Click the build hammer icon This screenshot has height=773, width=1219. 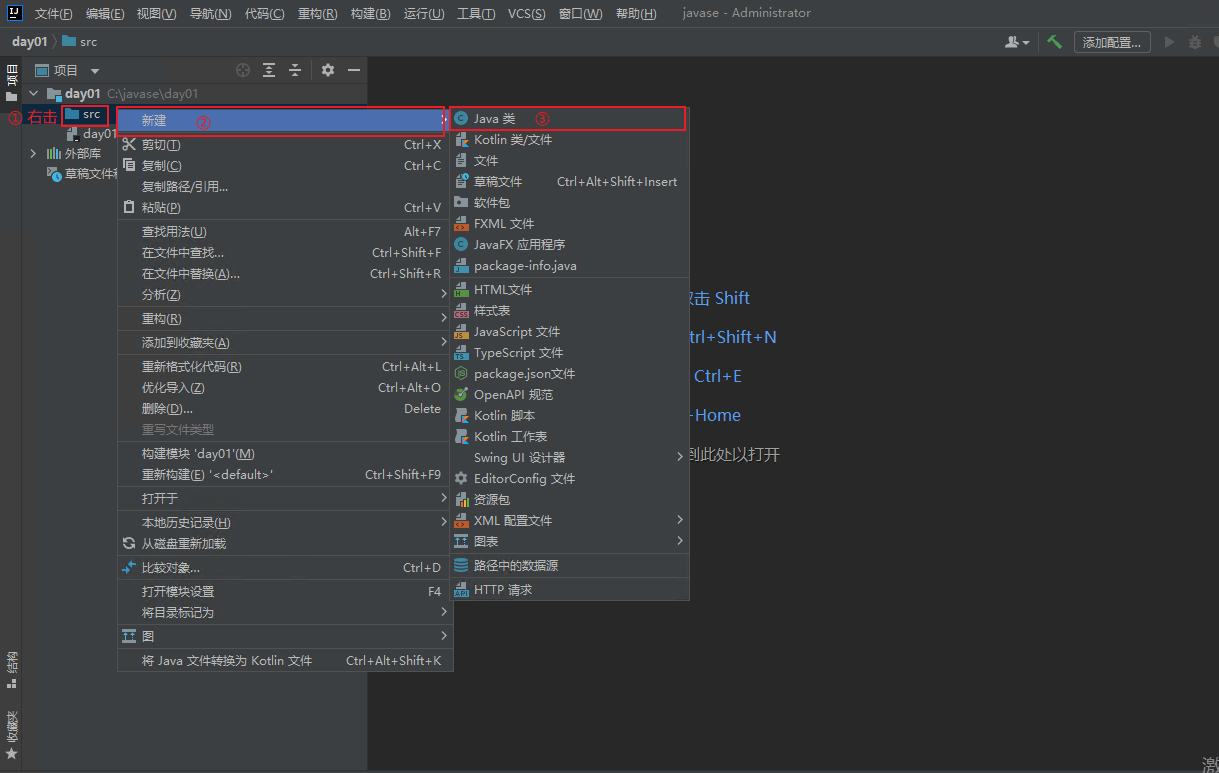(1054, 42)
